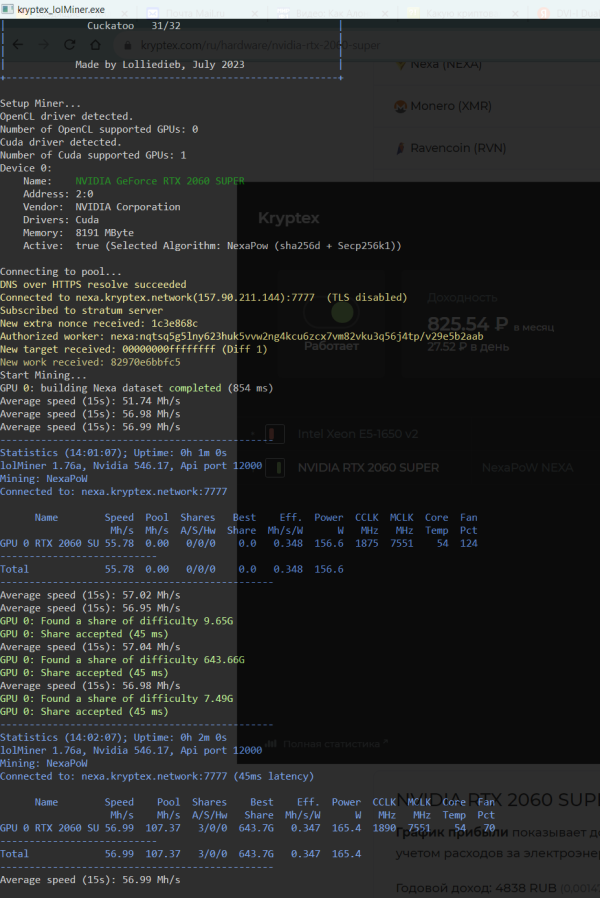Click the Kryptex widget title
600x898 pixels.
[x=289, y=218]
